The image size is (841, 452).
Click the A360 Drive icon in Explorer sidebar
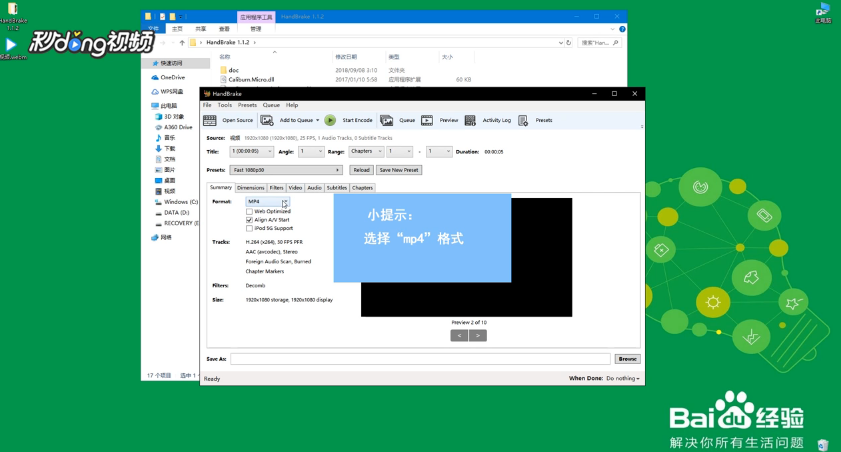pos(159,127)
